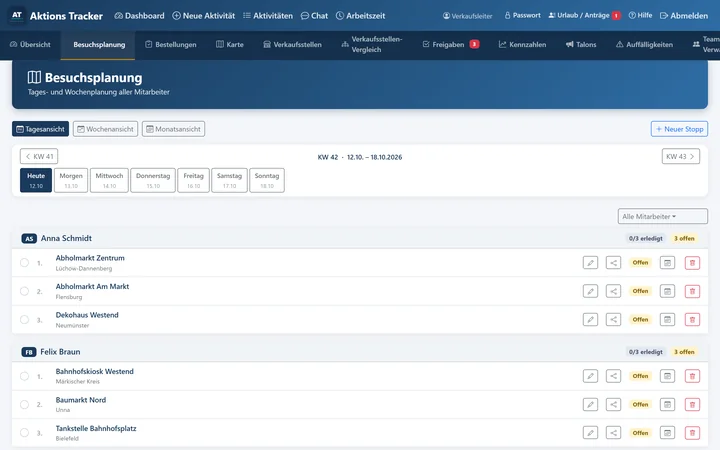This screenshot has height=450, width=720.
Task: Mark Dekohaus Westend as done
Action: pyautogui.click(x=24, y=320)
